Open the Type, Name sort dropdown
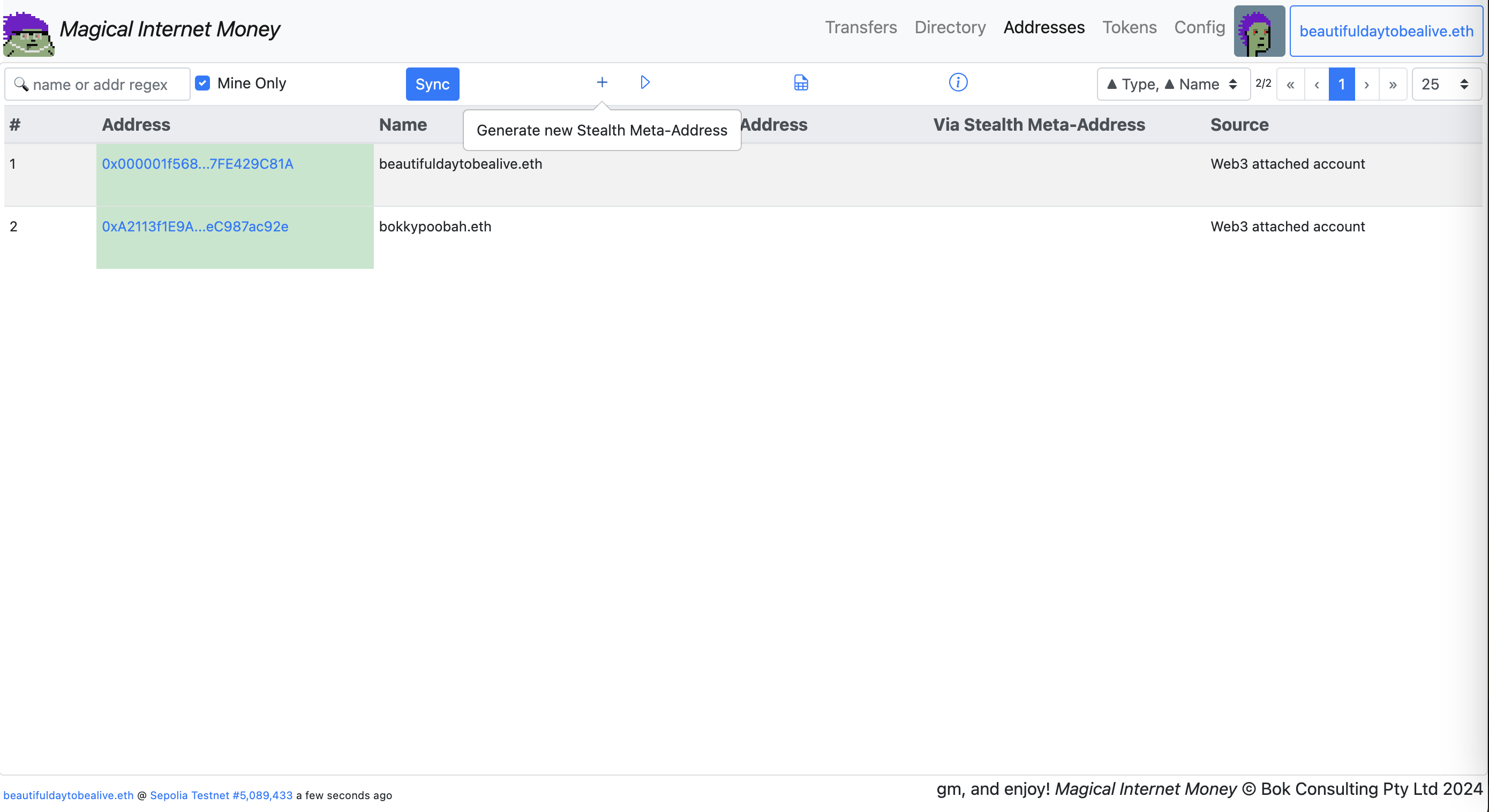This screenshot has height=812, width=1489. pos(1173,85)
